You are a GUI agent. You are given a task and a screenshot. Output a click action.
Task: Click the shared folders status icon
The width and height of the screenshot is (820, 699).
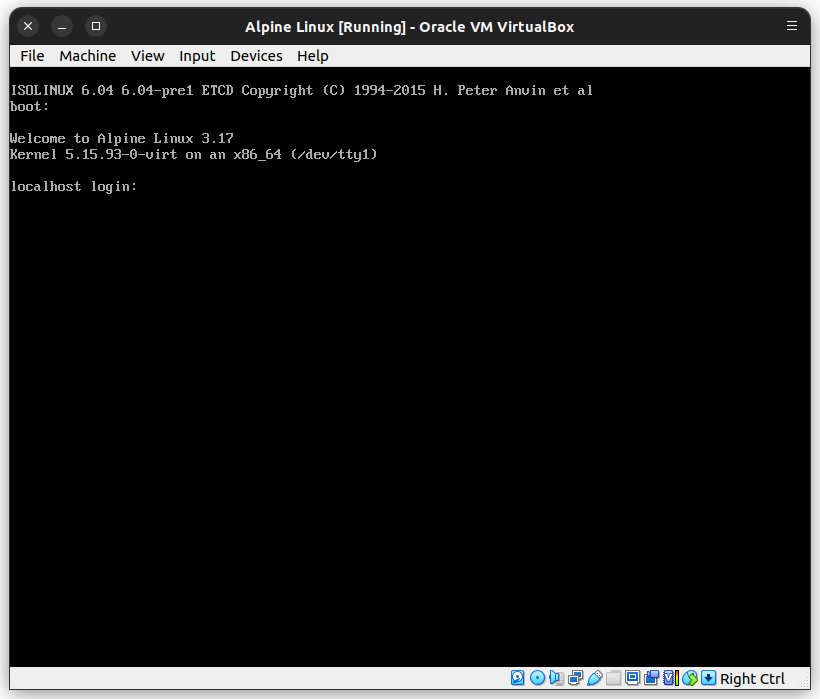[x=614, y=678]
